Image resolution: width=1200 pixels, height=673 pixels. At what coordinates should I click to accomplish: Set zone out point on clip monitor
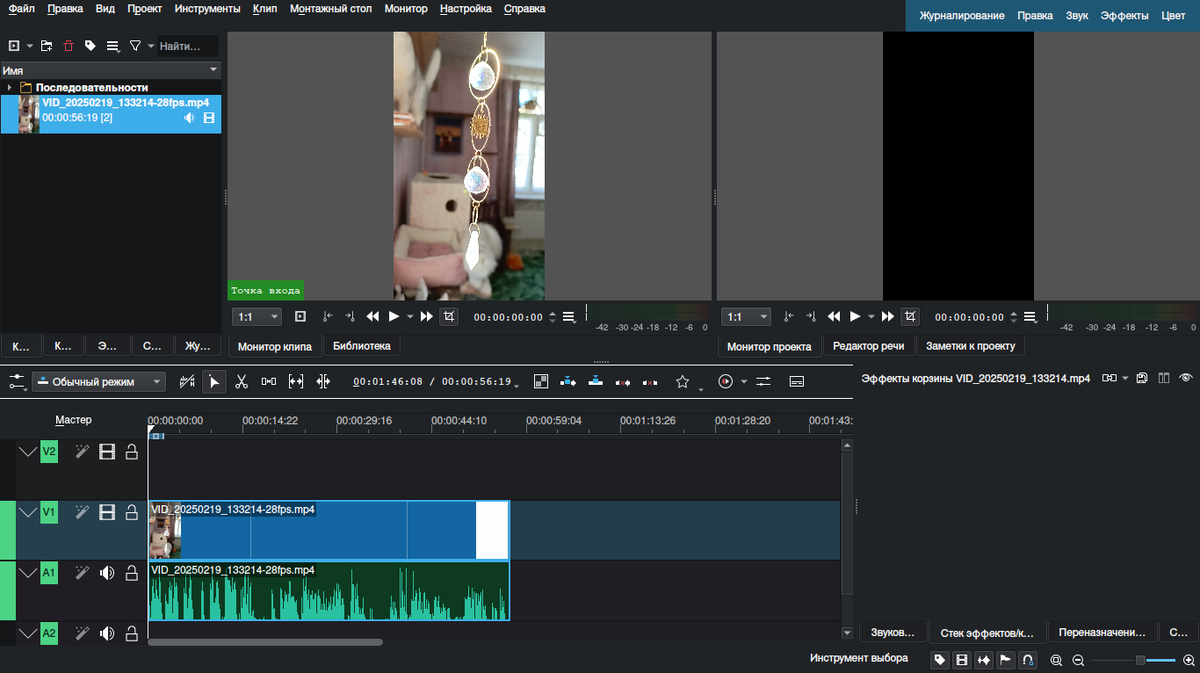click(350, 316)
